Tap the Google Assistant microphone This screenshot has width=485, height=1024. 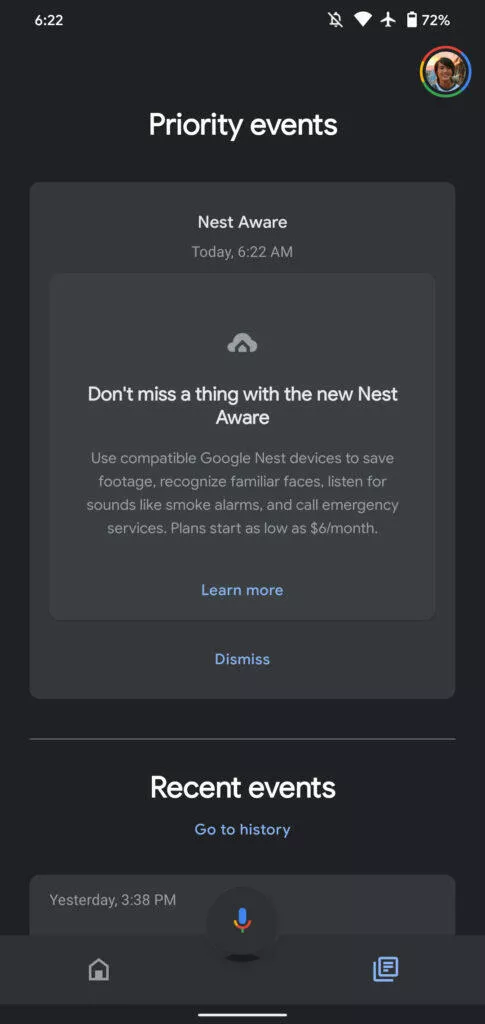(x=242, y=920)
